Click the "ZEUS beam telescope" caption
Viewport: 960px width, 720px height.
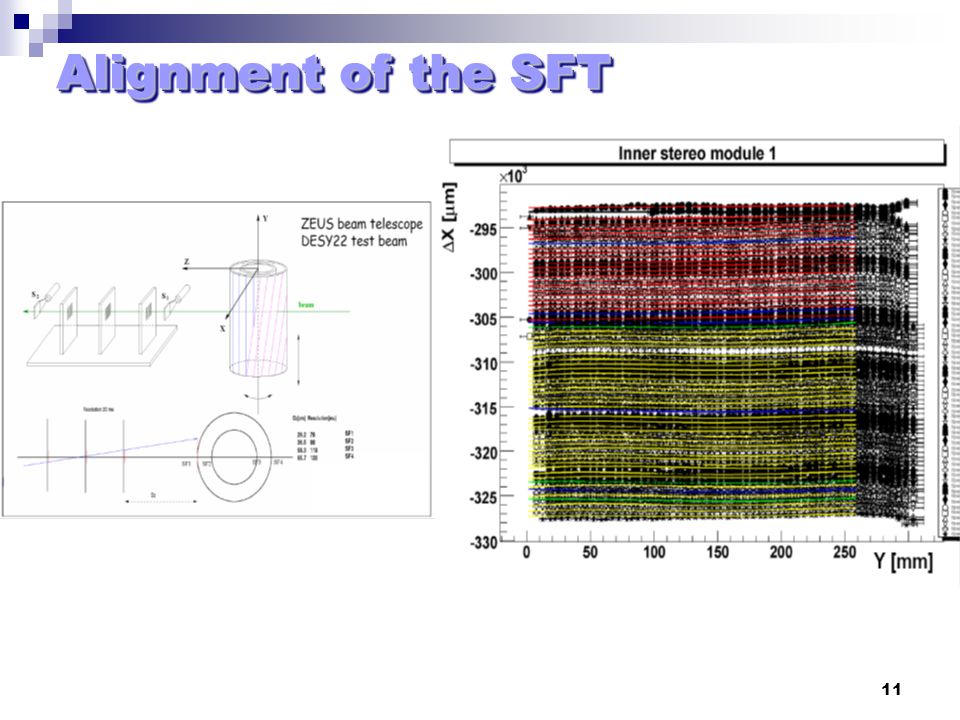click(x=361, y=224)
